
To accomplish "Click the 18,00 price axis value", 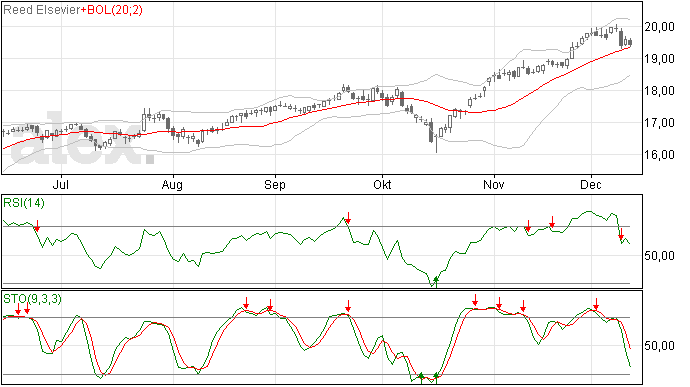I will coord(660,91).
